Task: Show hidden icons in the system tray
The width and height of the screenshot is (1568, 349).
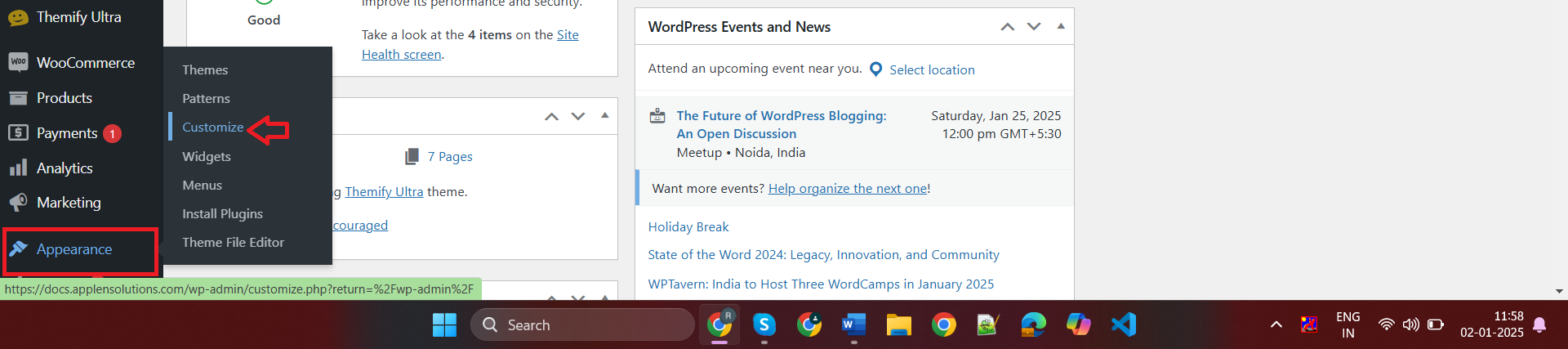Action: pos(1276,325)
